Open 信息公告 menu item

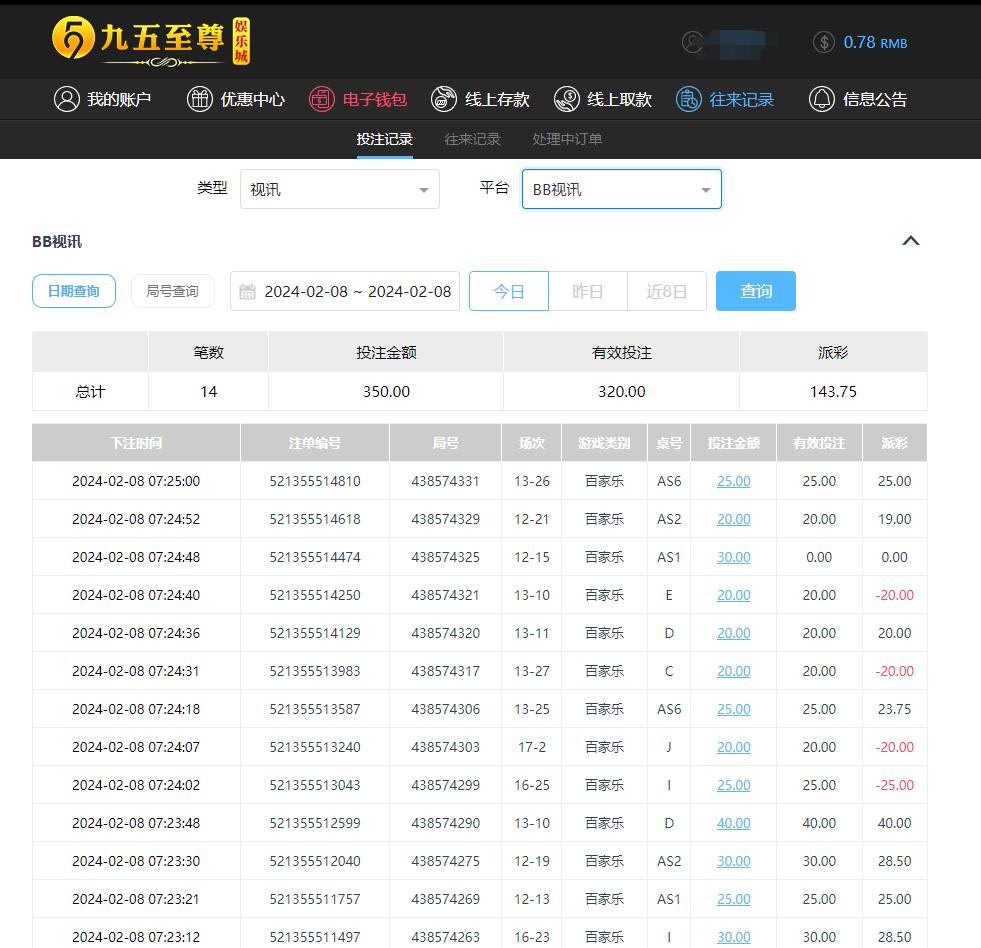[x=858, y=99]
